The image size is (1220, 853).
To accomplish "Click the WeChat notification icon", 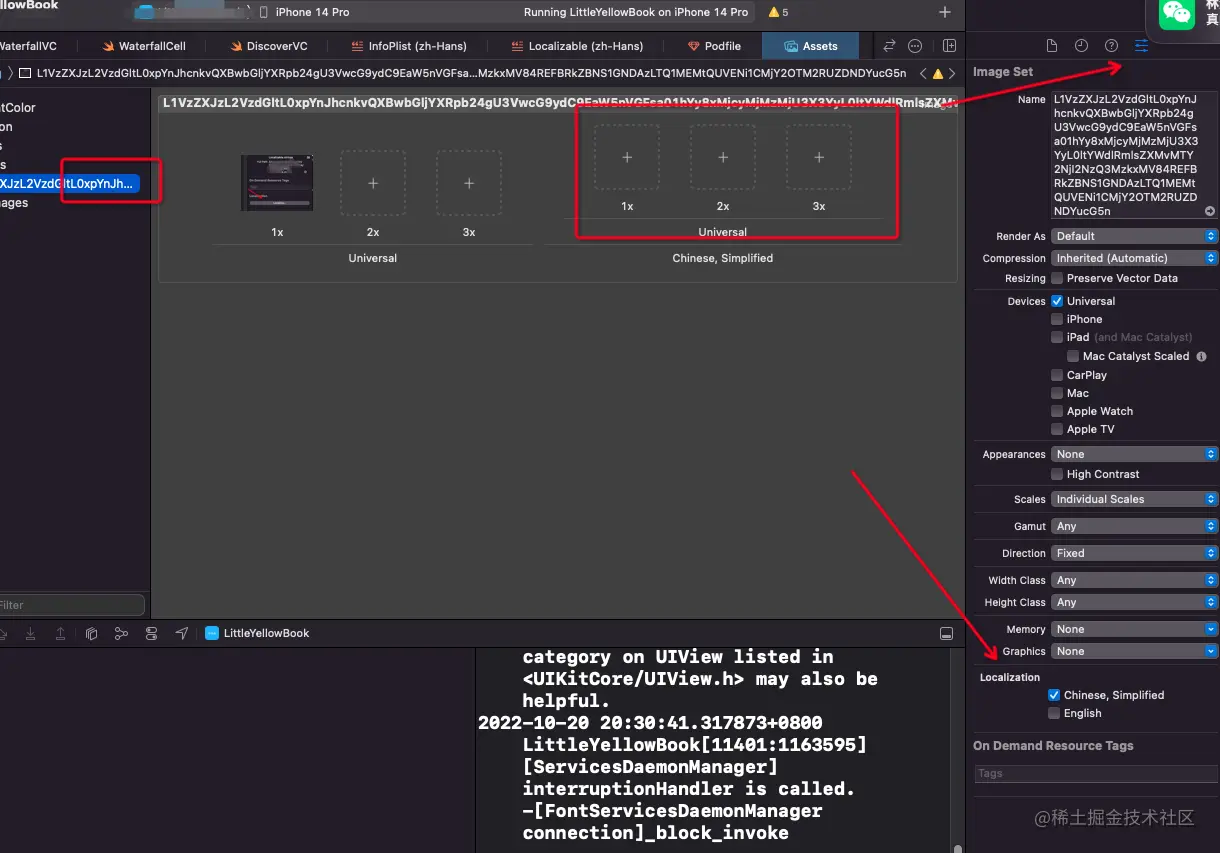I will click(x=1176, y=13).
